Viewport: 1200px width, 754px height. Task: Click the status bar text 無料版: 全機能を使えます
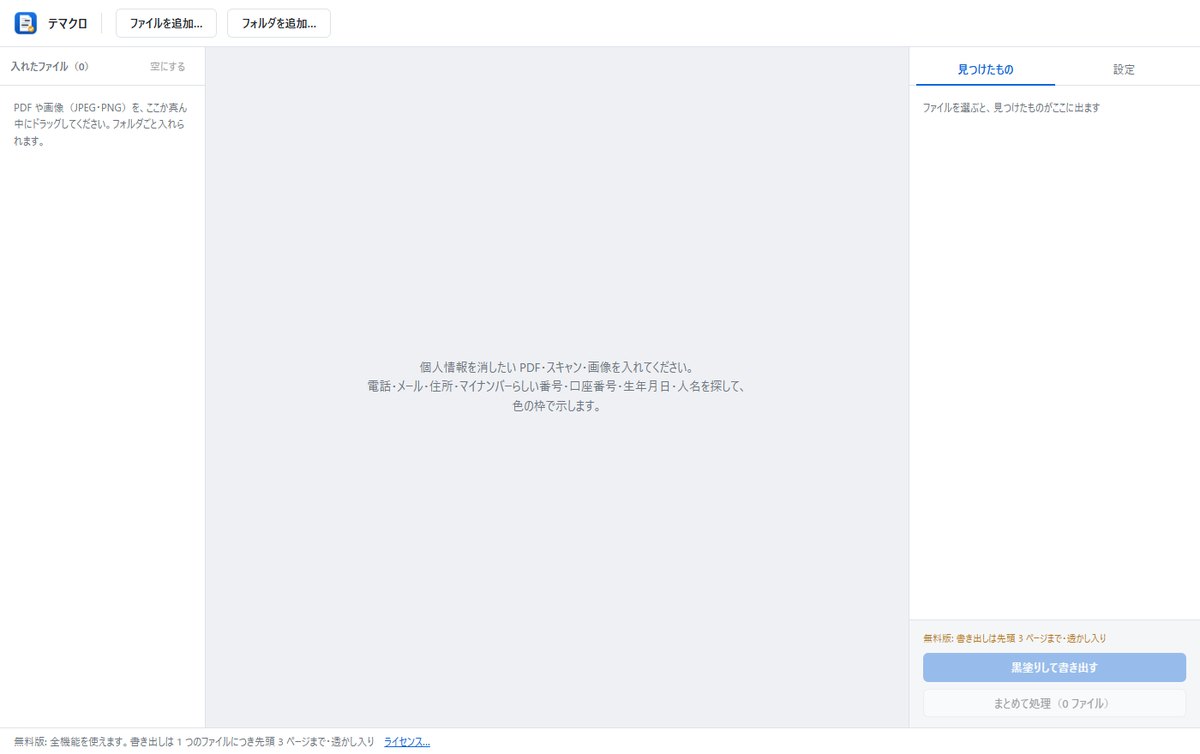[194, 742]
